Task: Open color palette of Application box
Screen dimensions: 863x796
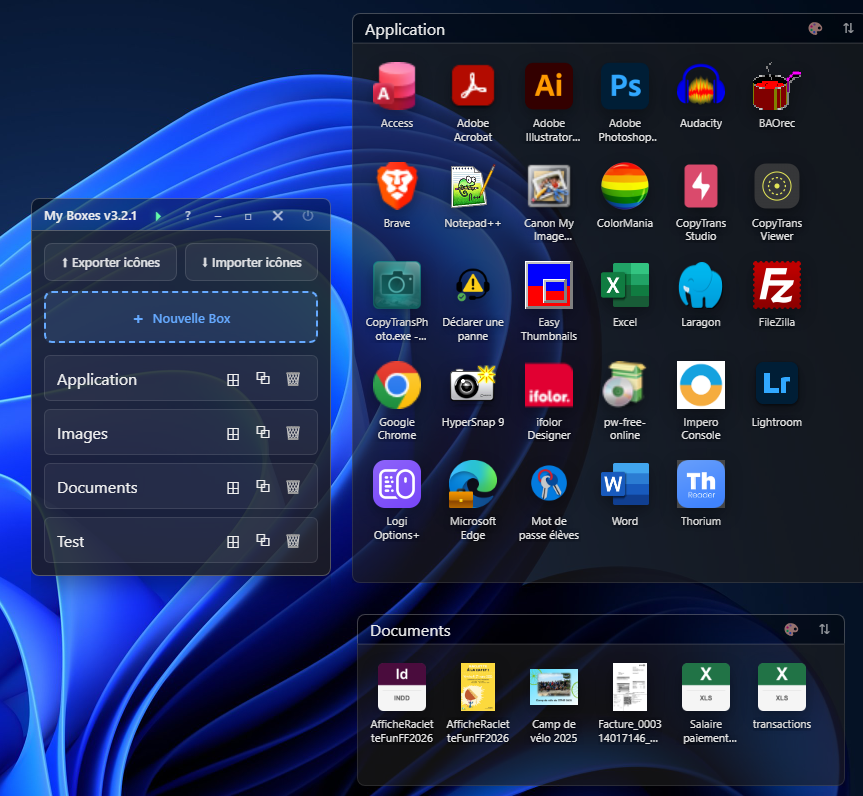Action: [x=815, y=29]
